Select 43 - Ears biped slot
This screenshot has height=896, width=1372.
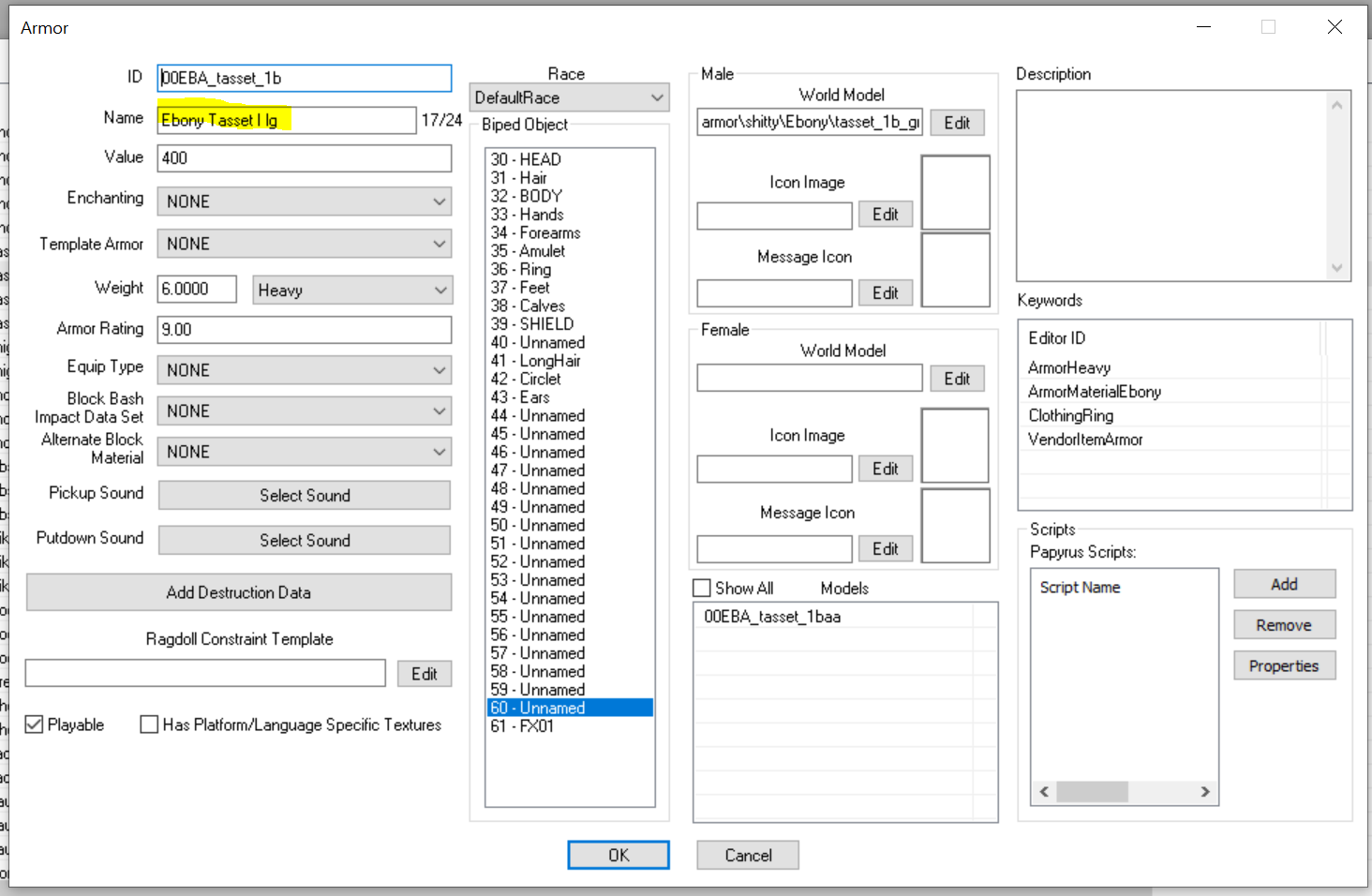570,397
